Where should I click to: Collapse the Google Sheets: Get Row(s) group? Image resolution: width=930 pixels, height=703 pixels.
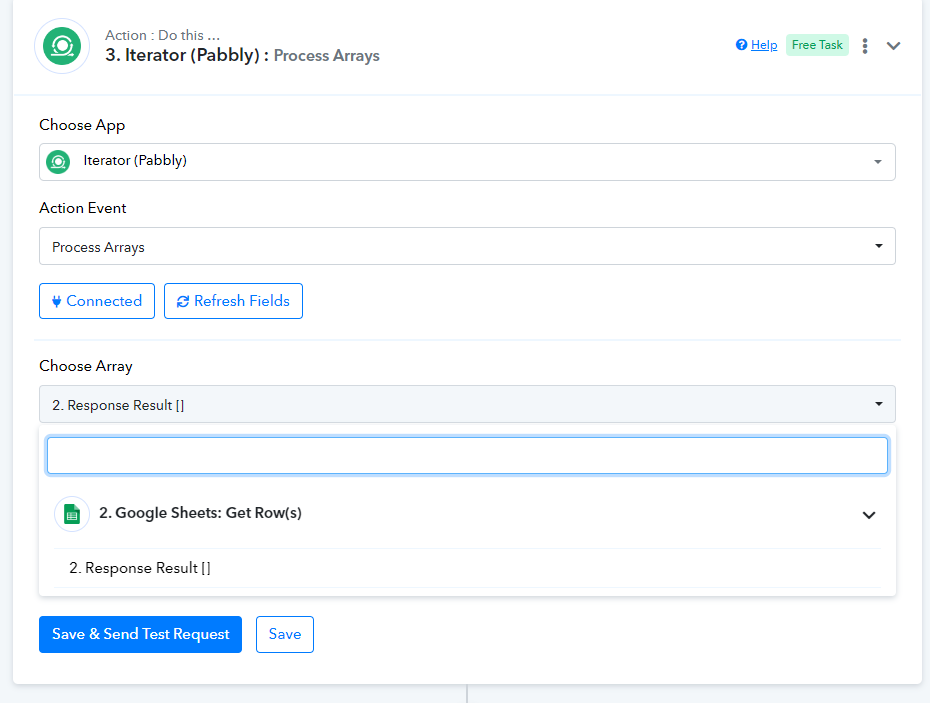pos(868,515)
